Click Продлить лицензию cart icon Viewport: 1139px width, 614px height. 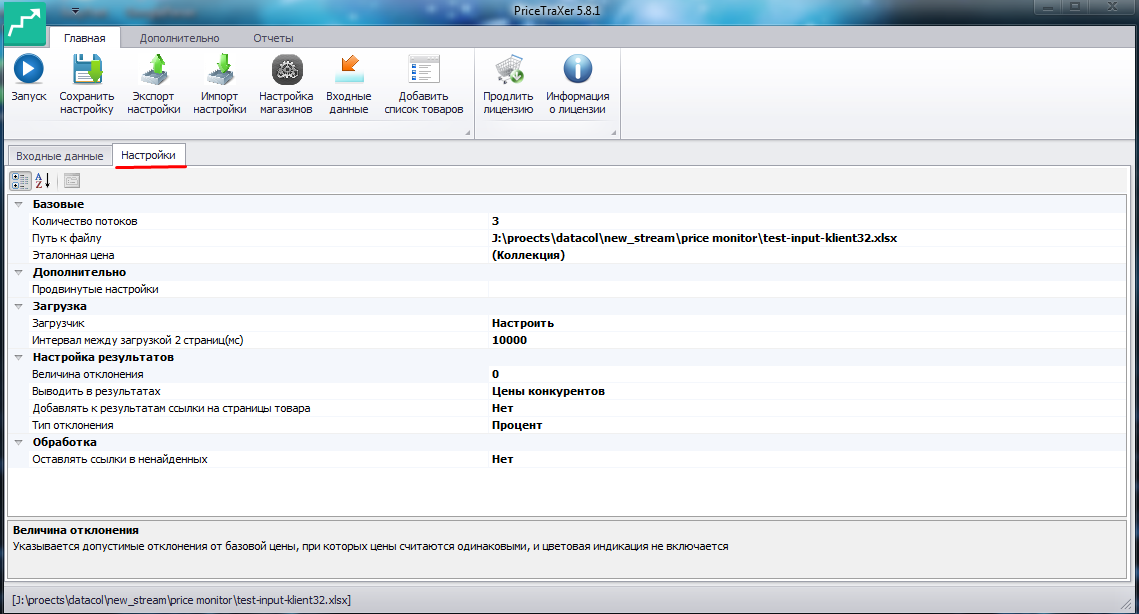(508, 70)
